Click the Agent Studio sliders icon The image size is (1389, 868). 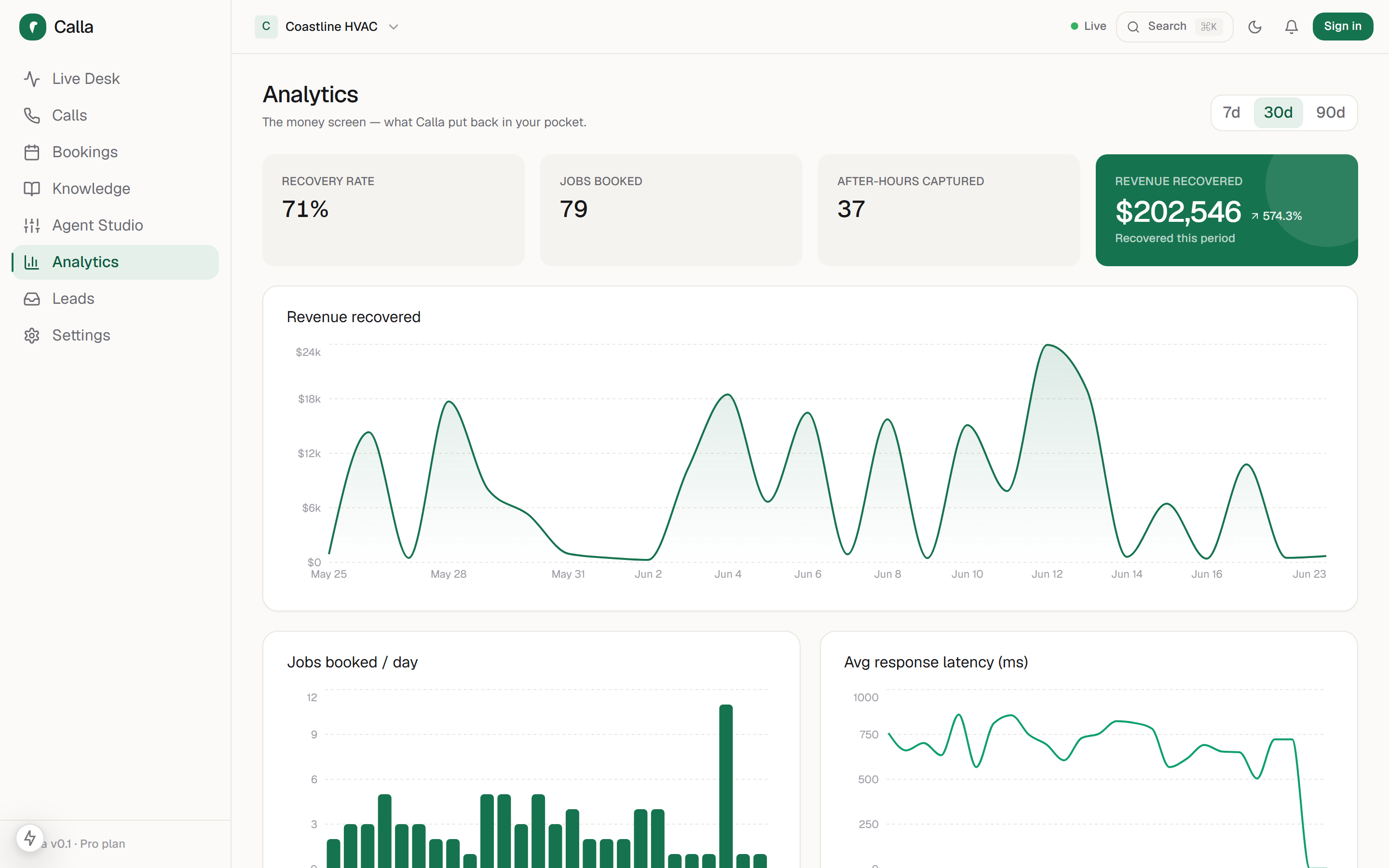31,226
